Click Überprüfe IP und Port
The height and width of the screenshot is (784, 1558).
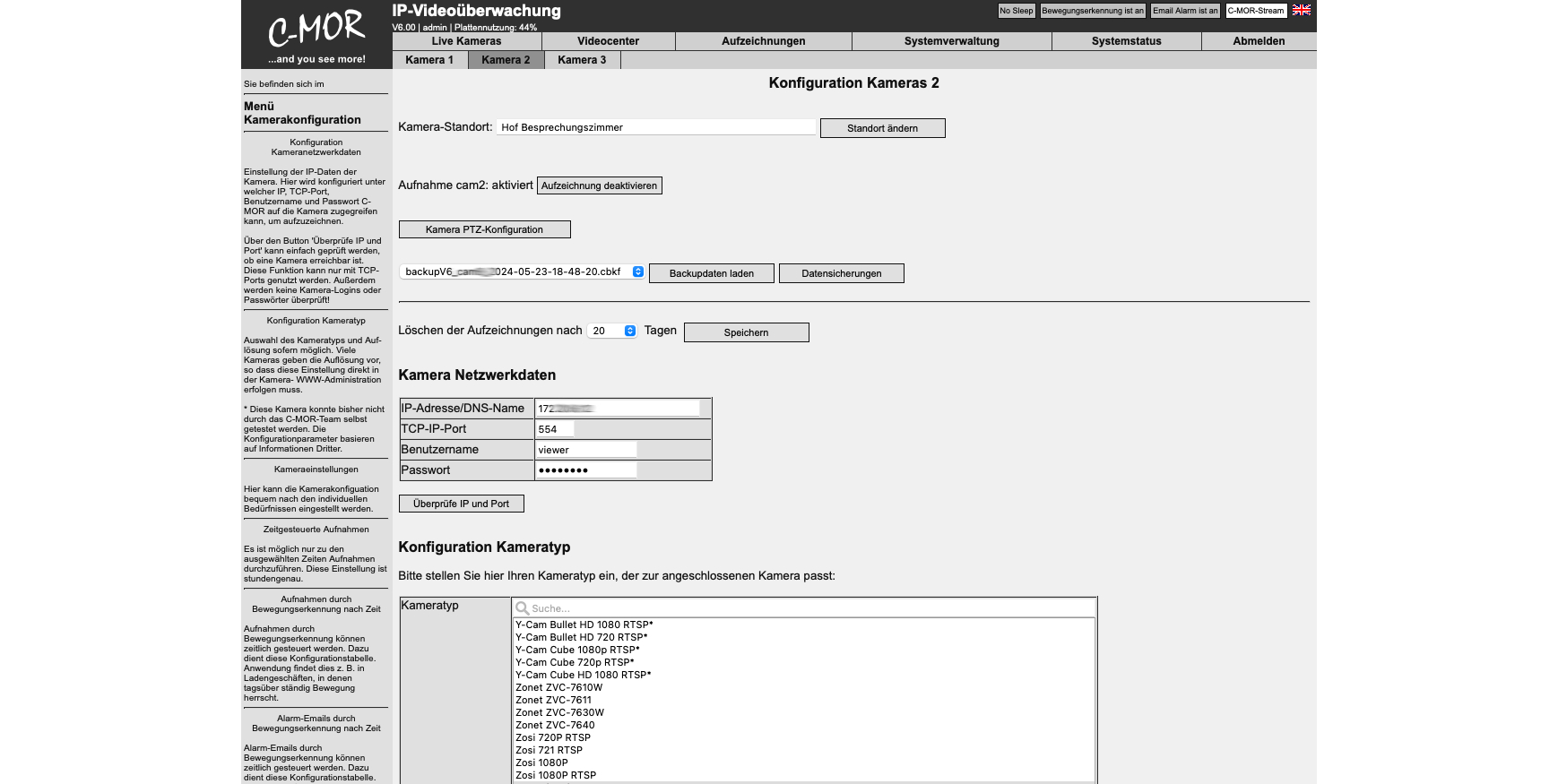pyautogui.click(x=461, y=504)
